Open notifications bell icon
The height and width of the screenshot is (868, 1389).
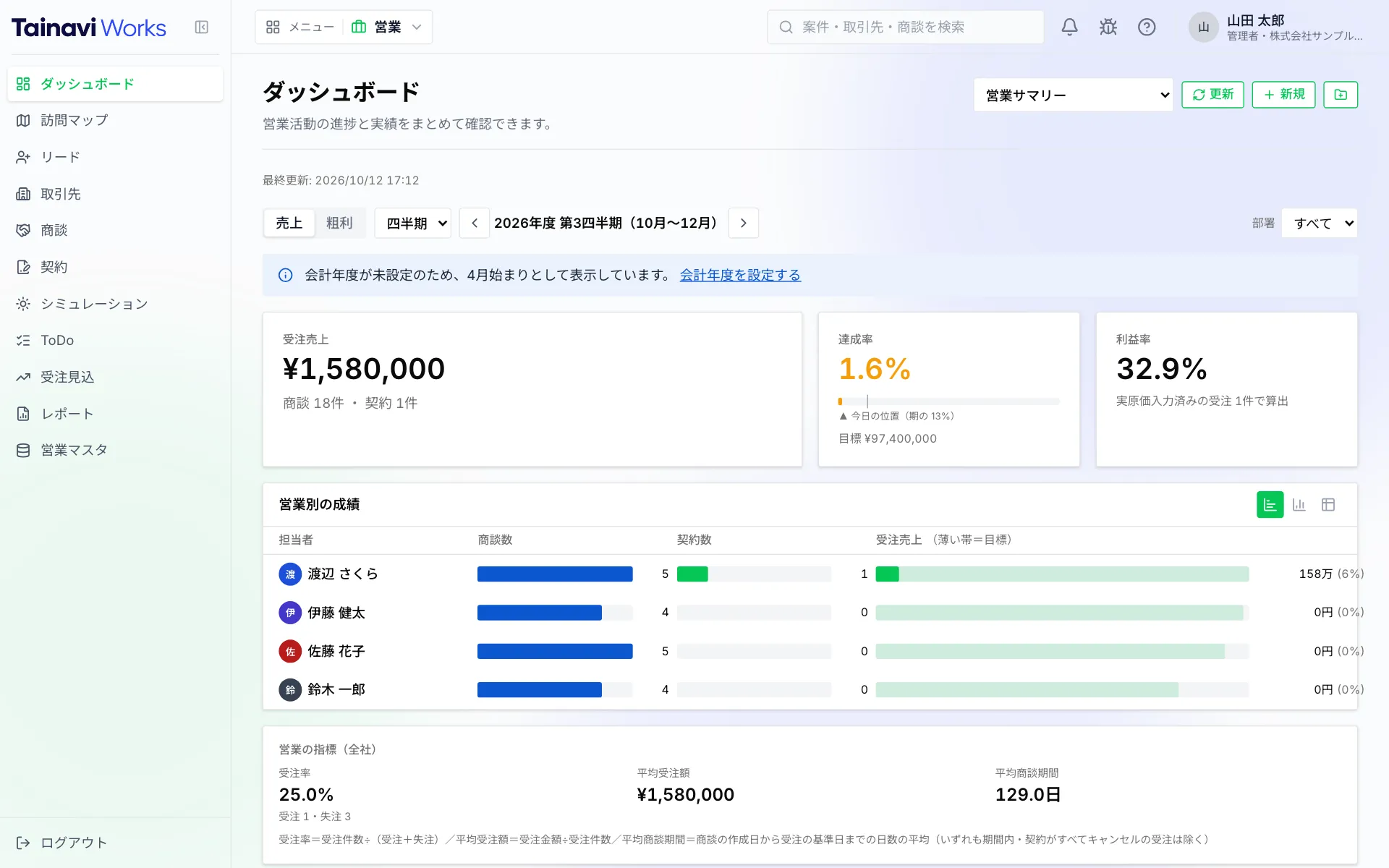coord(1069,27)
